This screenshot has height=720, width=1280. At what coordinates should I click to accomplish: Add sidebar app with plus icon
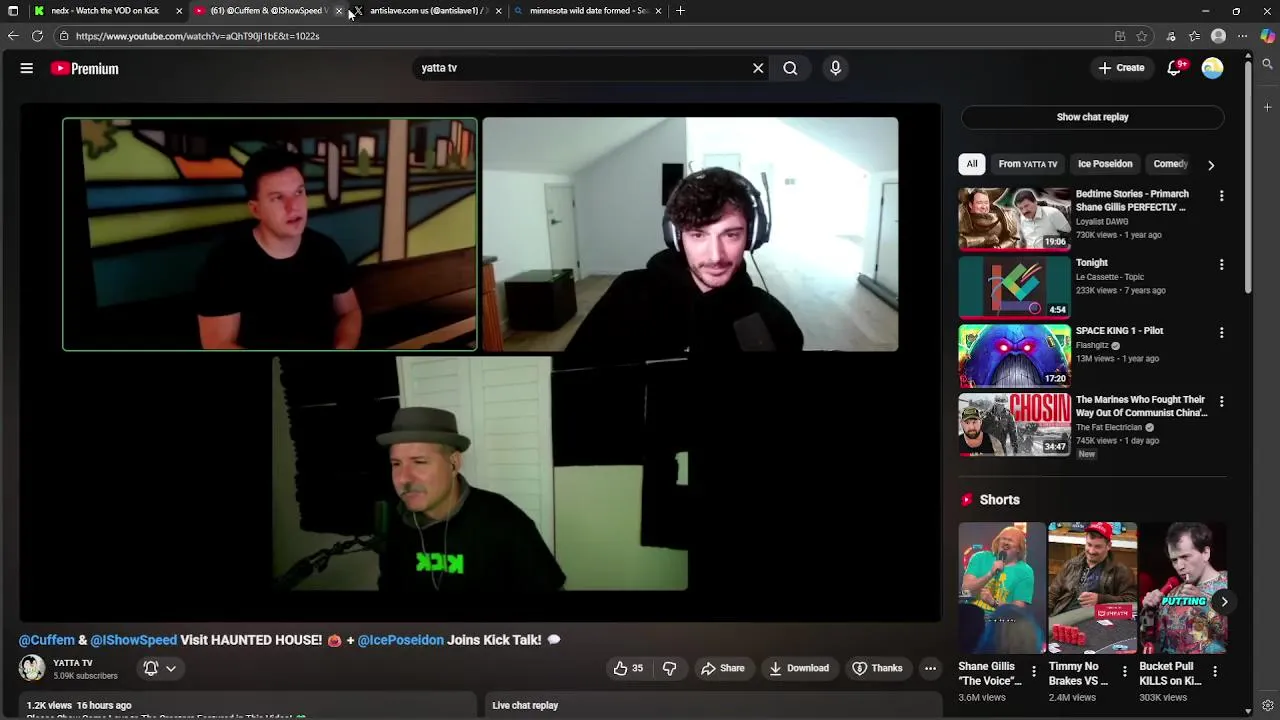(x=1267, y=106)
